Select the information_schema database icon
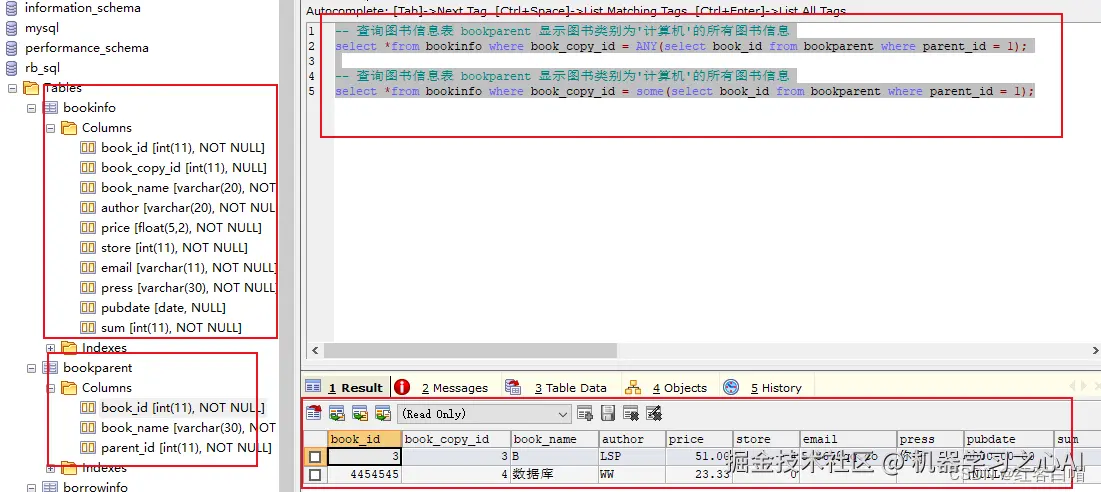1101x492 pixels. [11, 8]
